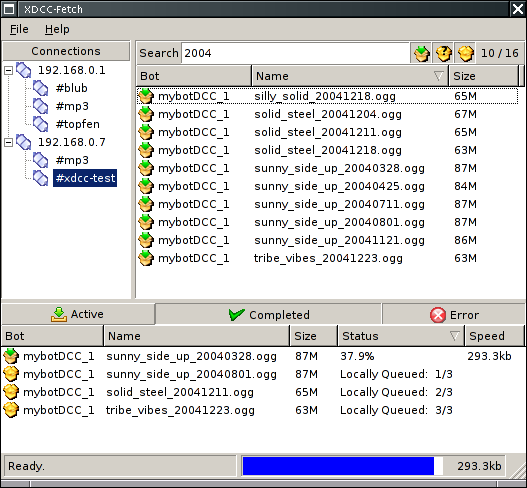Click the question-mark package toolbar icon
The image size is (527, 488).
(443, 53)
